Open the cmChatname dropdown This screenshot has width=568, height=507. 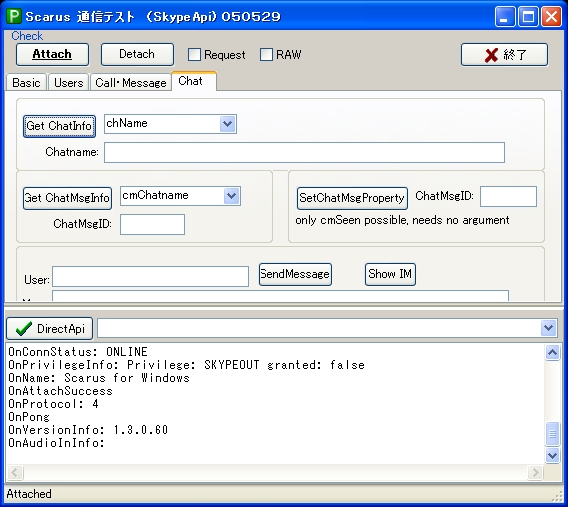pos(231,196)
